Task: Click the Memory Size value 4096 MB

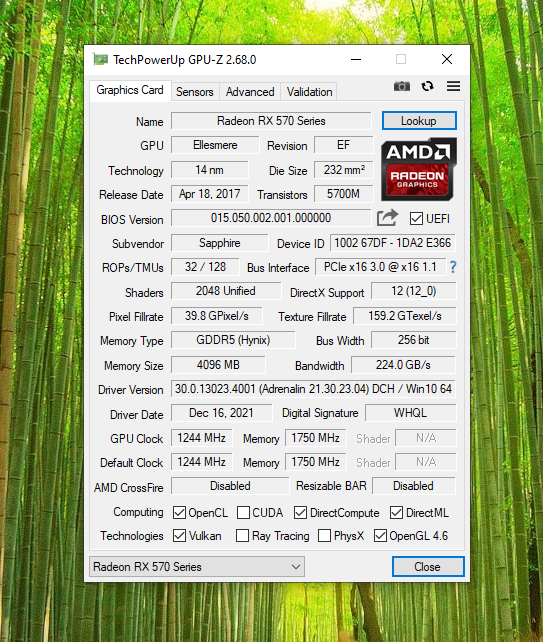Action: click(x=218, y=364)
